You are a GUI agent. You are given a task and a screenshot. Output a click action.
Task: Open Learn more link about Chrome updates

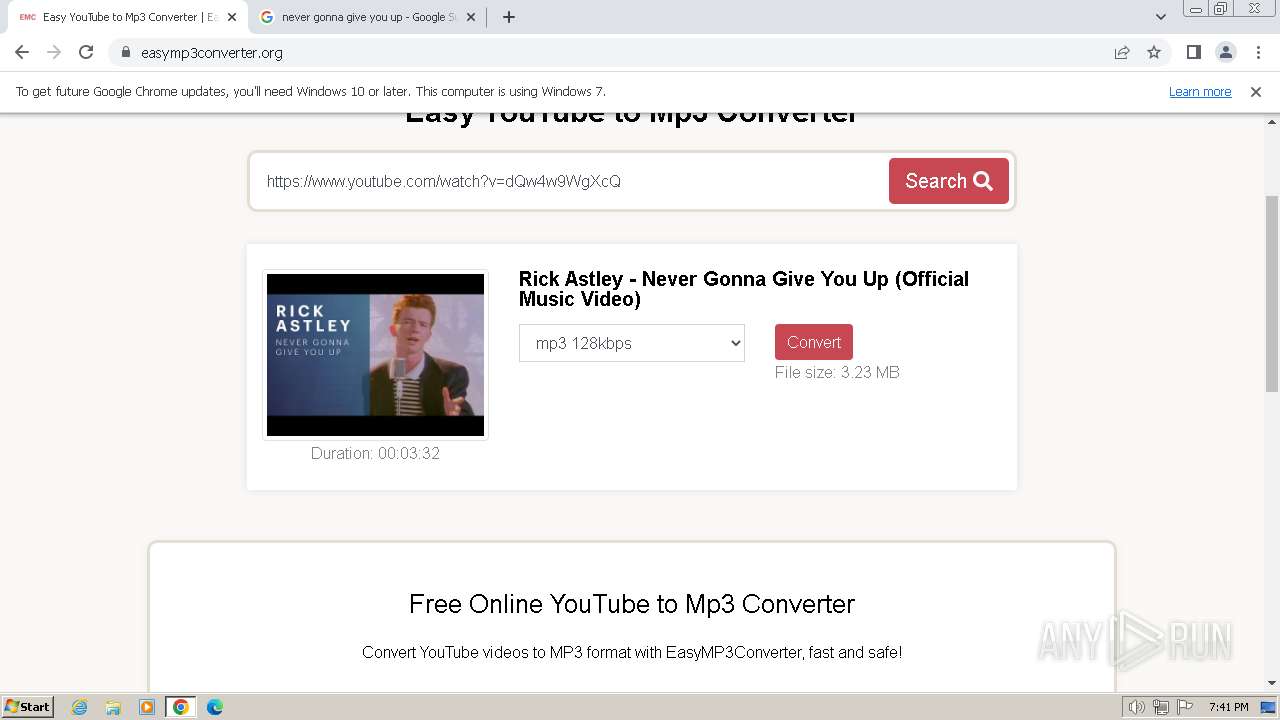1200,91
